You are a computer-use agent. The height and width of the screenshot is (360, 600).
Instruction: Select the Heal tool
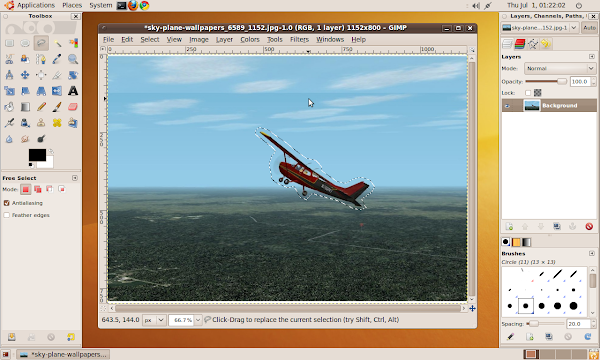57,123
